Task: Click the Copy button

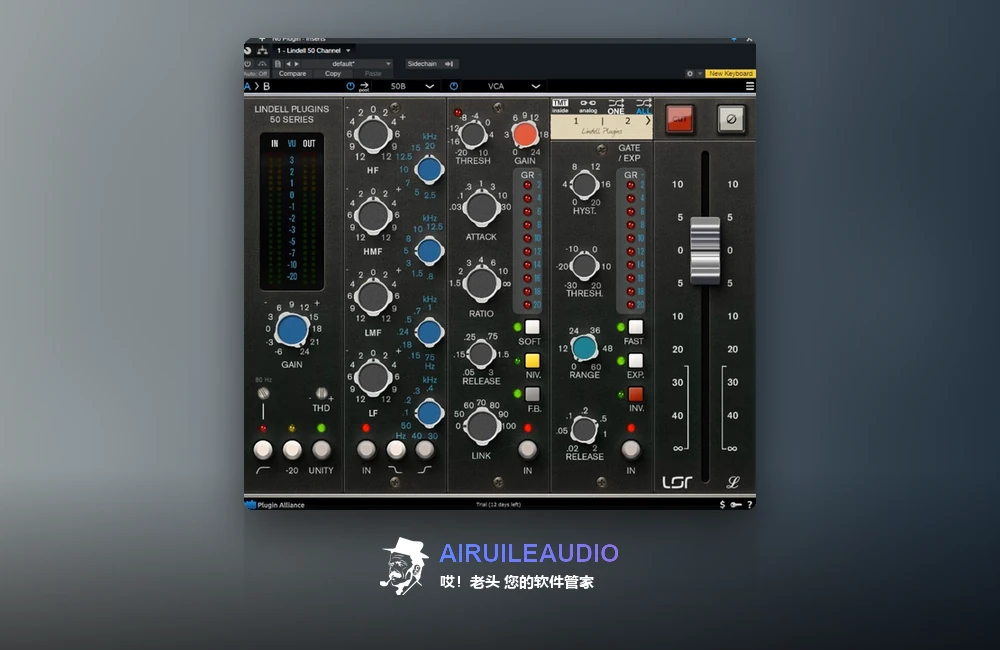Action: pos(333,73)
